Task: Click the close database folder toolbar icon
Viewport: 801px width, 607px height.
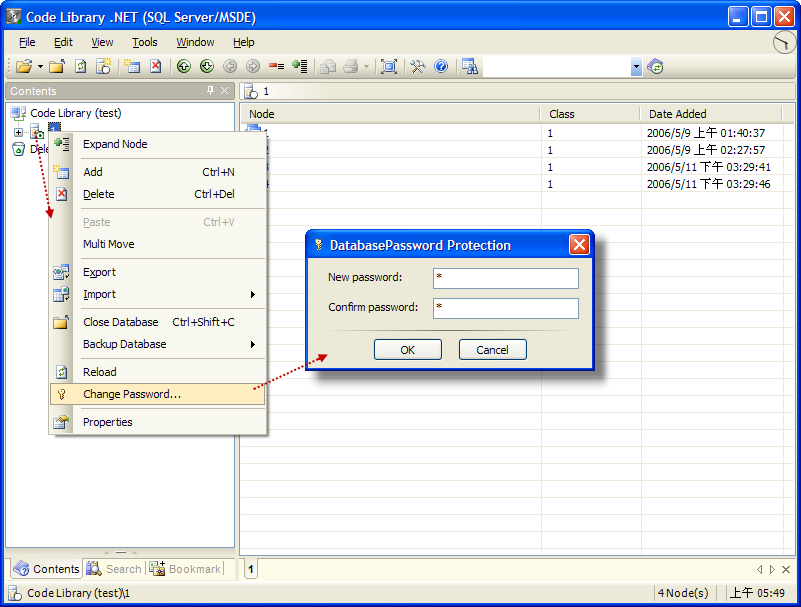Action: (x=57, y=66)
